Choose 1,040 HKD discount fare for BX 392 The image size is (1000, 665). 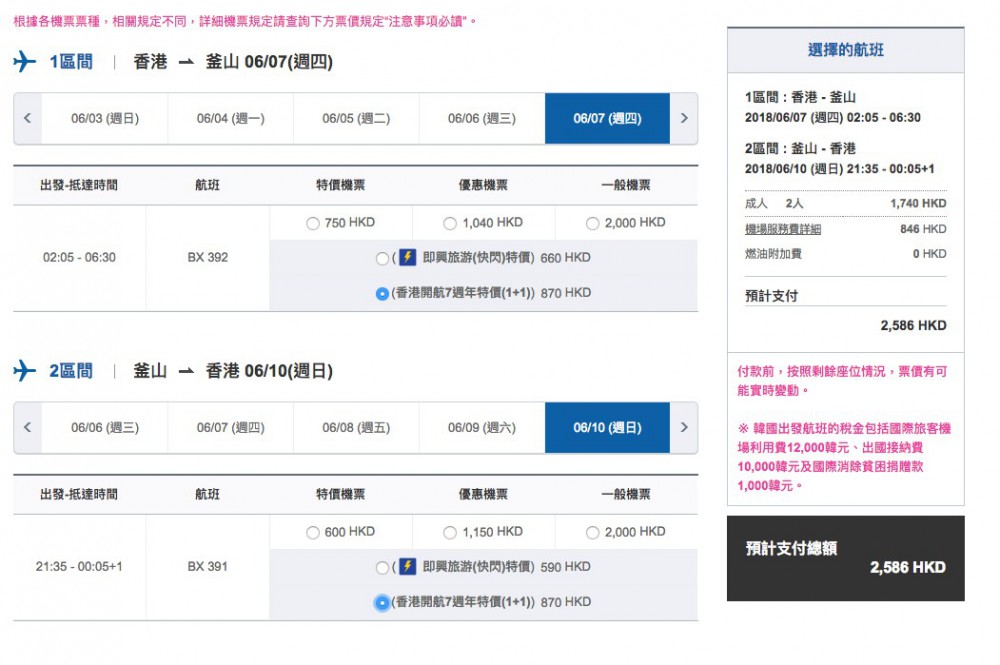coord(450,224)
